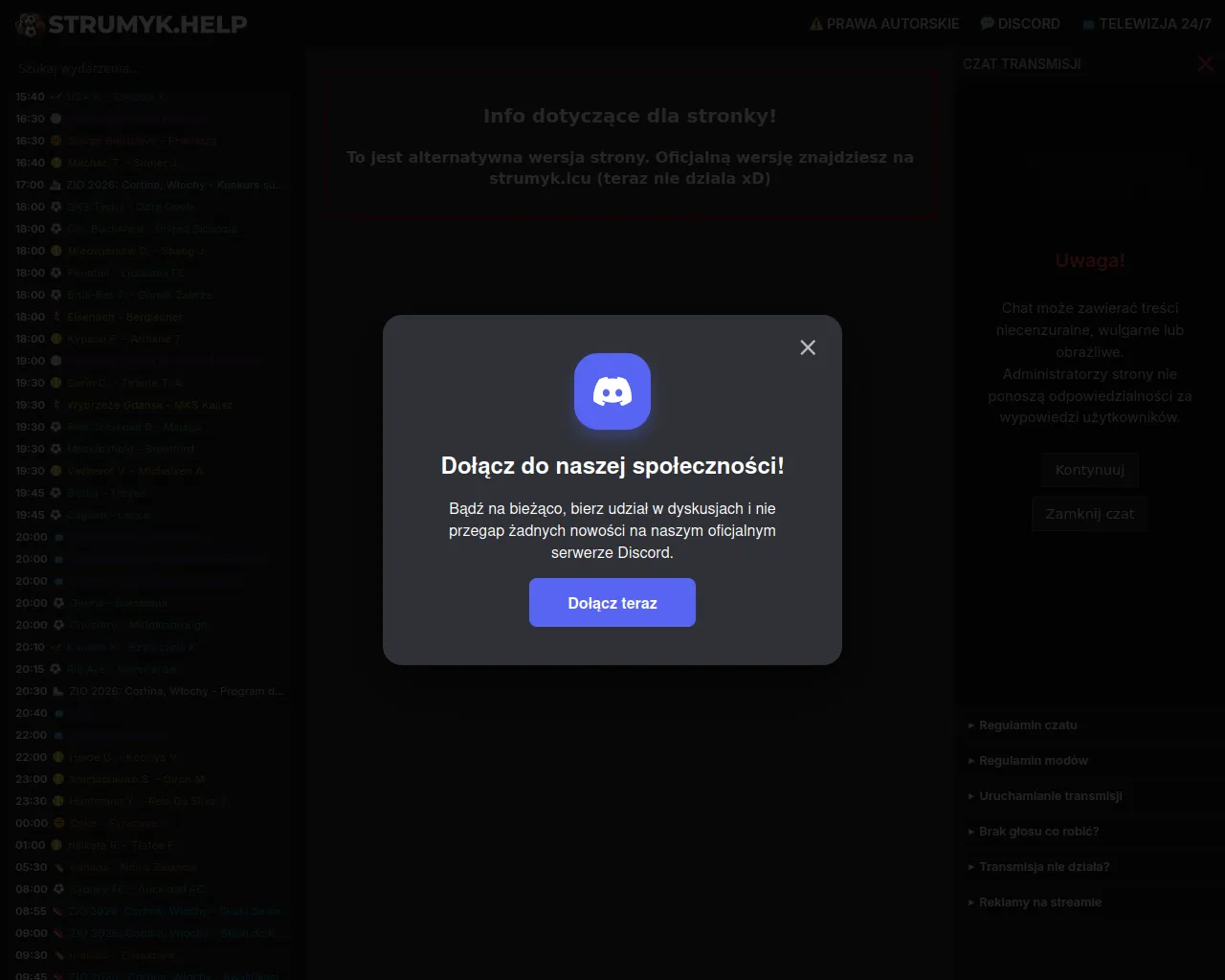Open the Bruk-Bet T. - Górnik Zabrze event
The image size is (1225, 980).
click(x=149, y=295)
